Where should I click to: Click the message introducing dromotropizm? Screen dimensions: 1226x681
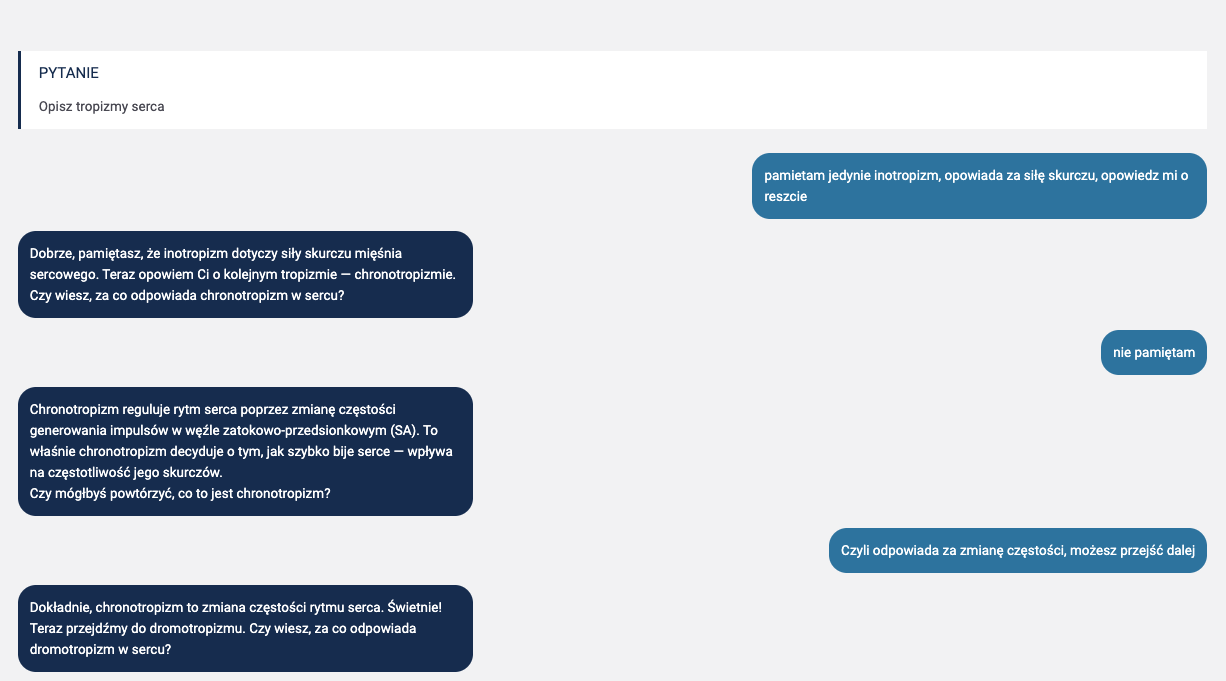[245, 628]
